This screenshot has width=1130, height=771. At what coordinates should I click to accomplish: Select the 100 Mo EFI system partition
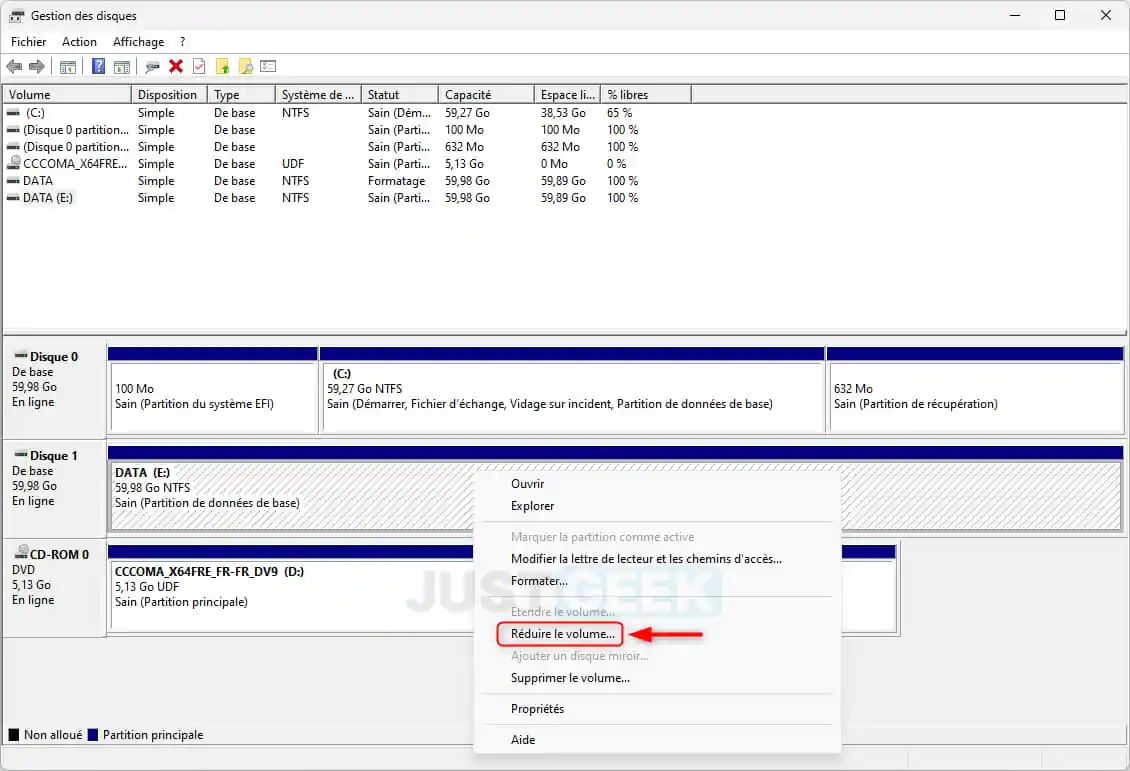tap(213, 396)
